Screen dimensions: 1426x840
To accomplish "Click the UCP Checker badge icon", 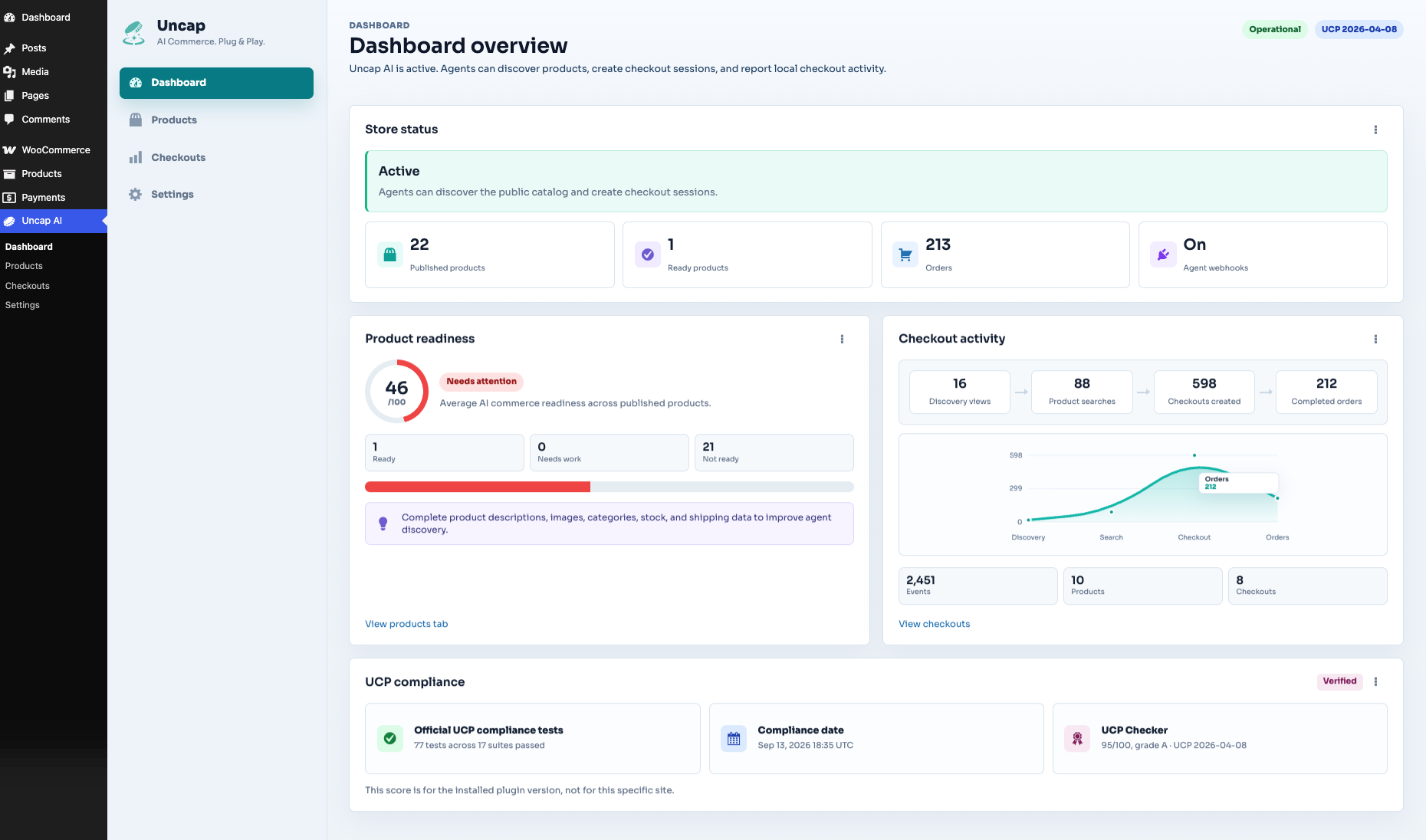I will [x=1077, y=739].
